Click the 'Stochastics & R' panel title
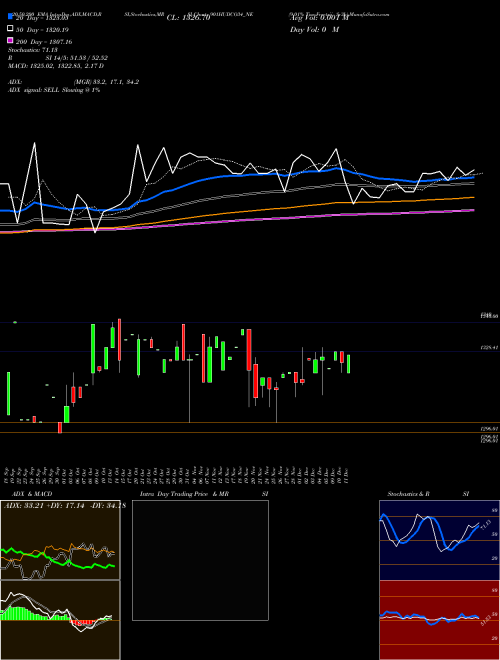This screenshot has width=500, height=660. 408,494
